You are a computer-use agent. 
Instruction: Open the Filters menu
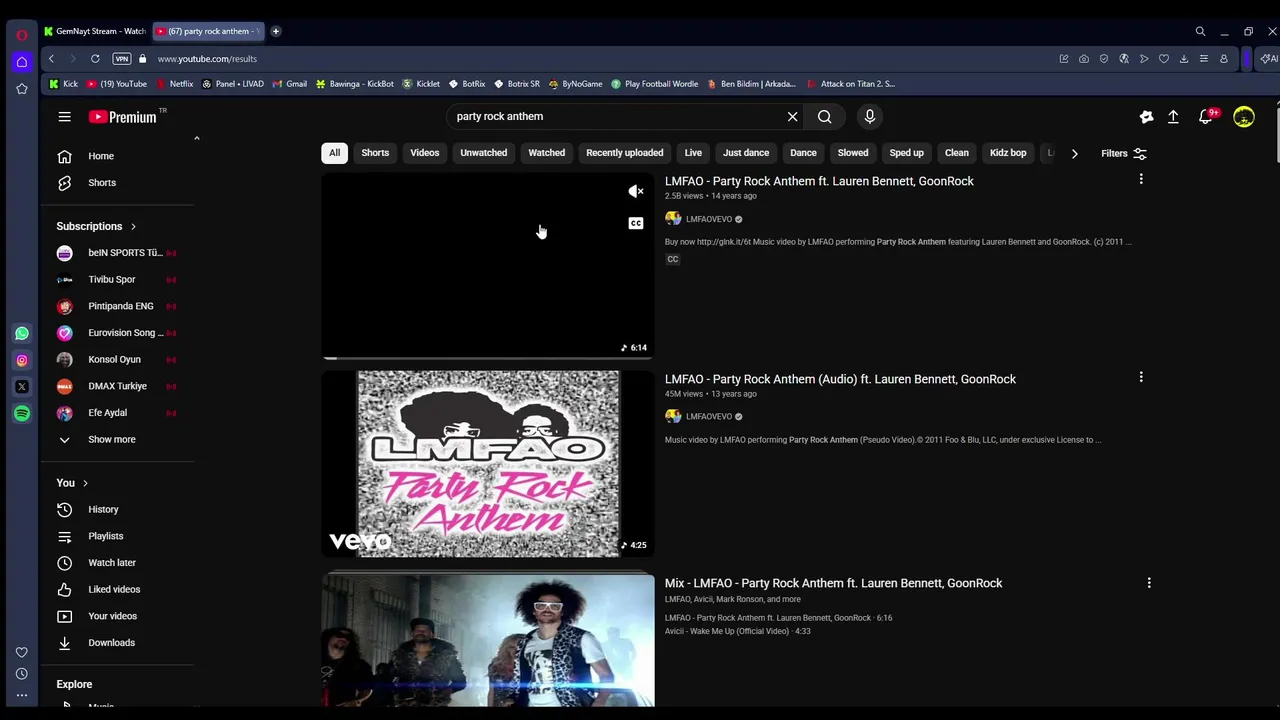point(1123,153)
